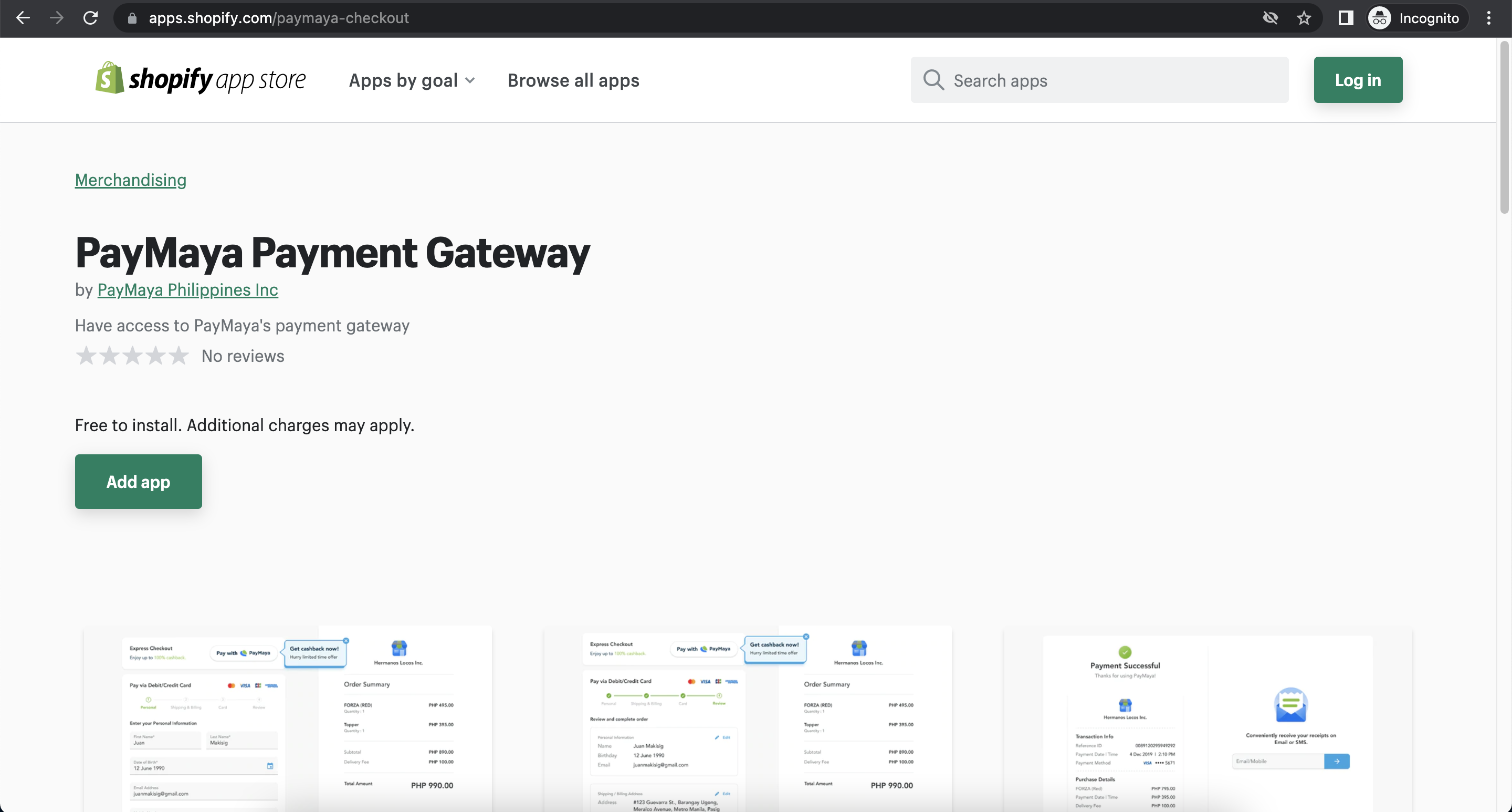
Task: Open Browse all apps menu item
Action: point(573,80)
